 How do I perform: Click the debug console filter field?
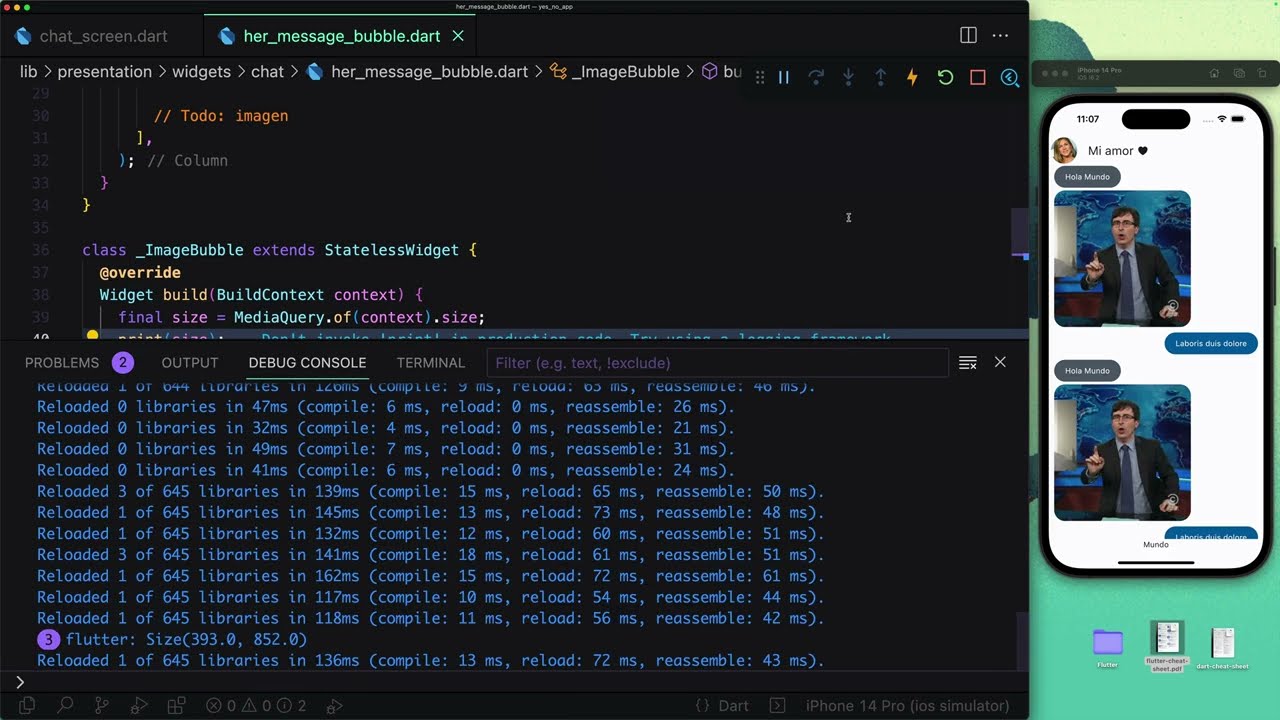(717, 363)
